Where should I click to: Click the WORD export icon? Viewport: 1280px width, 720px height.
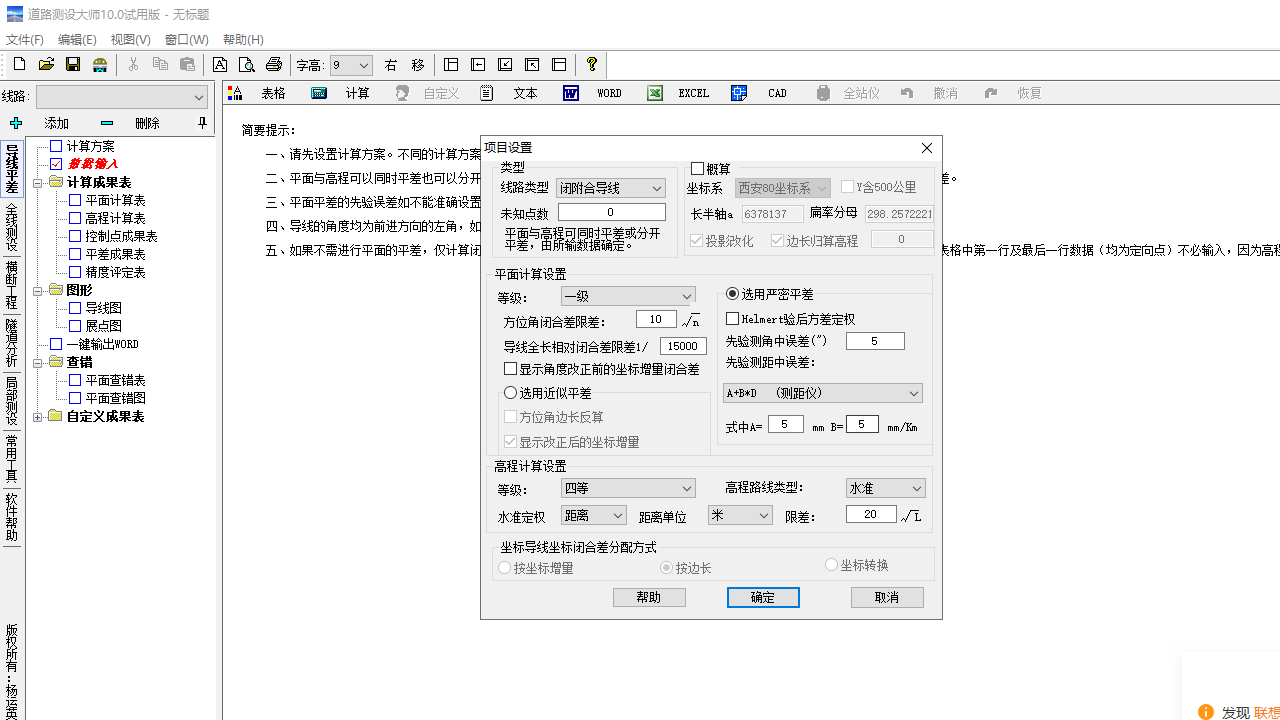(571, 93)
